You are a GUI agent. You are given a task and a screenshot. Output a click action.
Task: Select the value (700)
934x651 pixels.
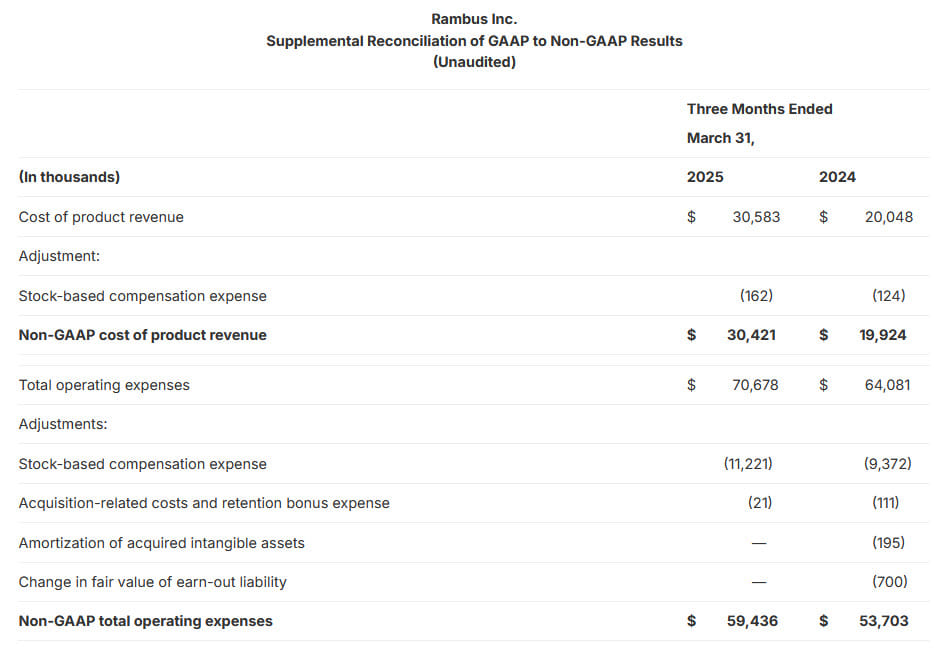890,581
